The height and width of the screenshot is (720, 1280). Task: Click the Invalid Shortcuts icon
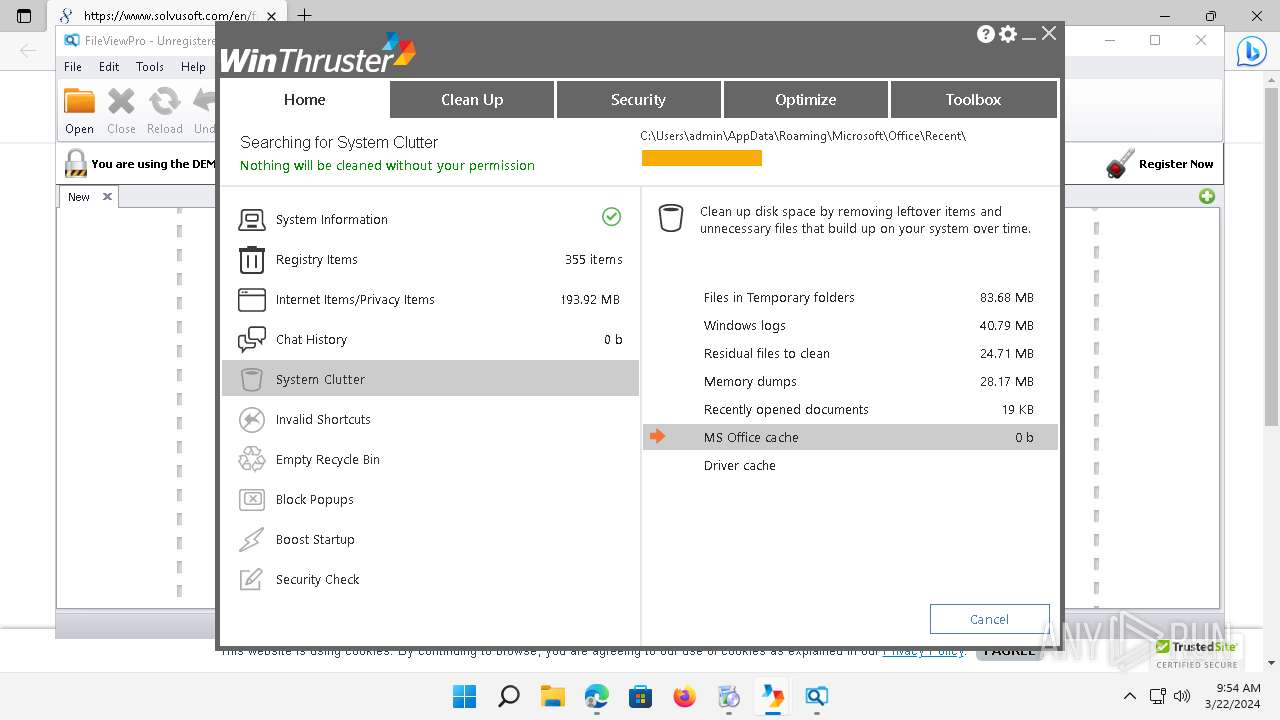252,420
